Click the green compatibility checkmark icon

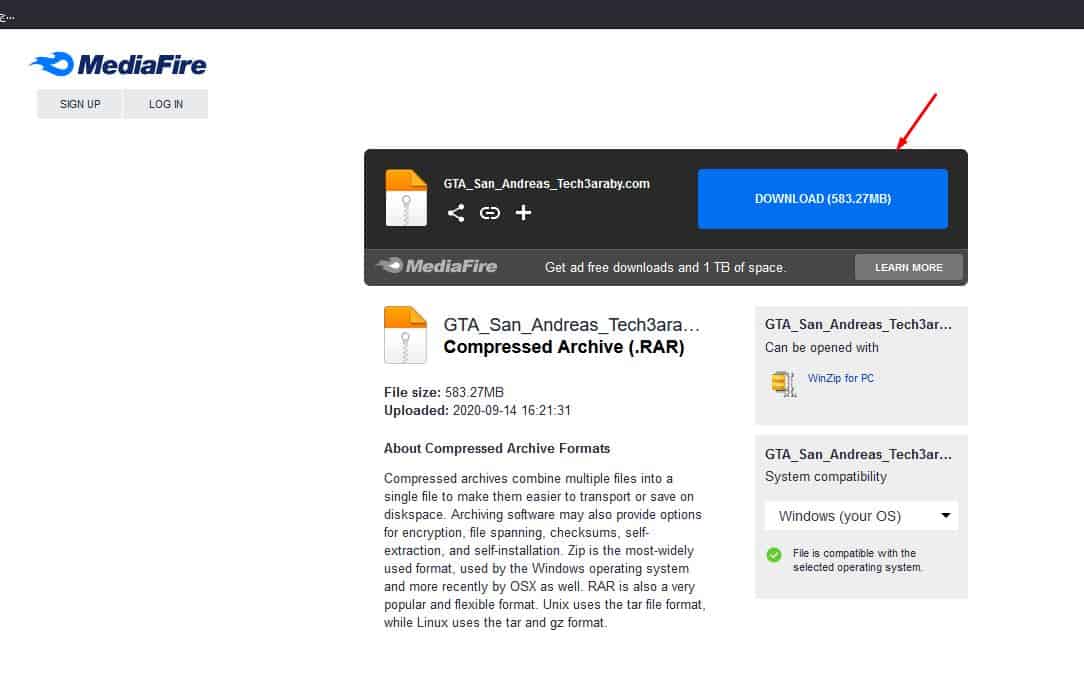point(773,555)
